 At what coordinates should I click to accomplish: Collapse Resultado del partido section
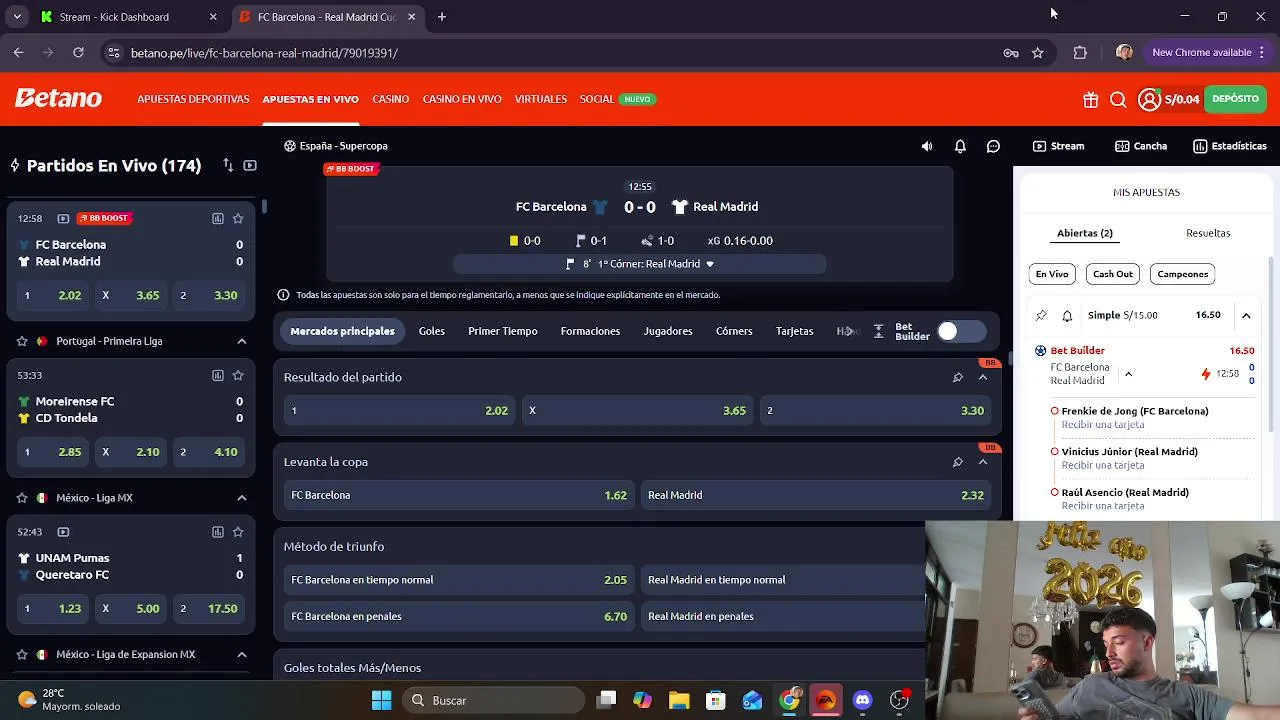pyautogui.click(x=983, y=377)
